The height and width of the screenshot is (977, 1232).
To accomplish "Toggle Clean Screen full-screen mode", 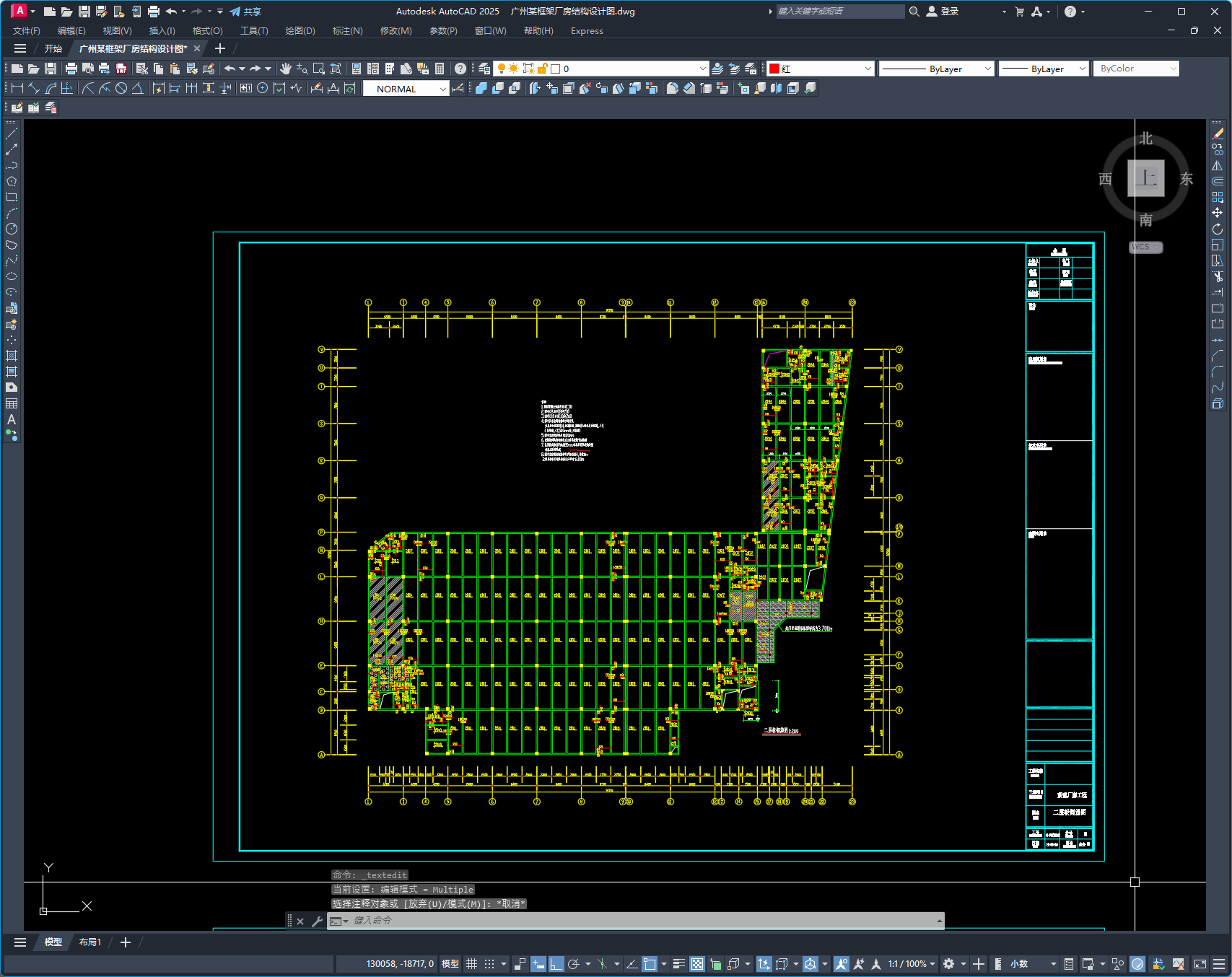I will 1200,964.
